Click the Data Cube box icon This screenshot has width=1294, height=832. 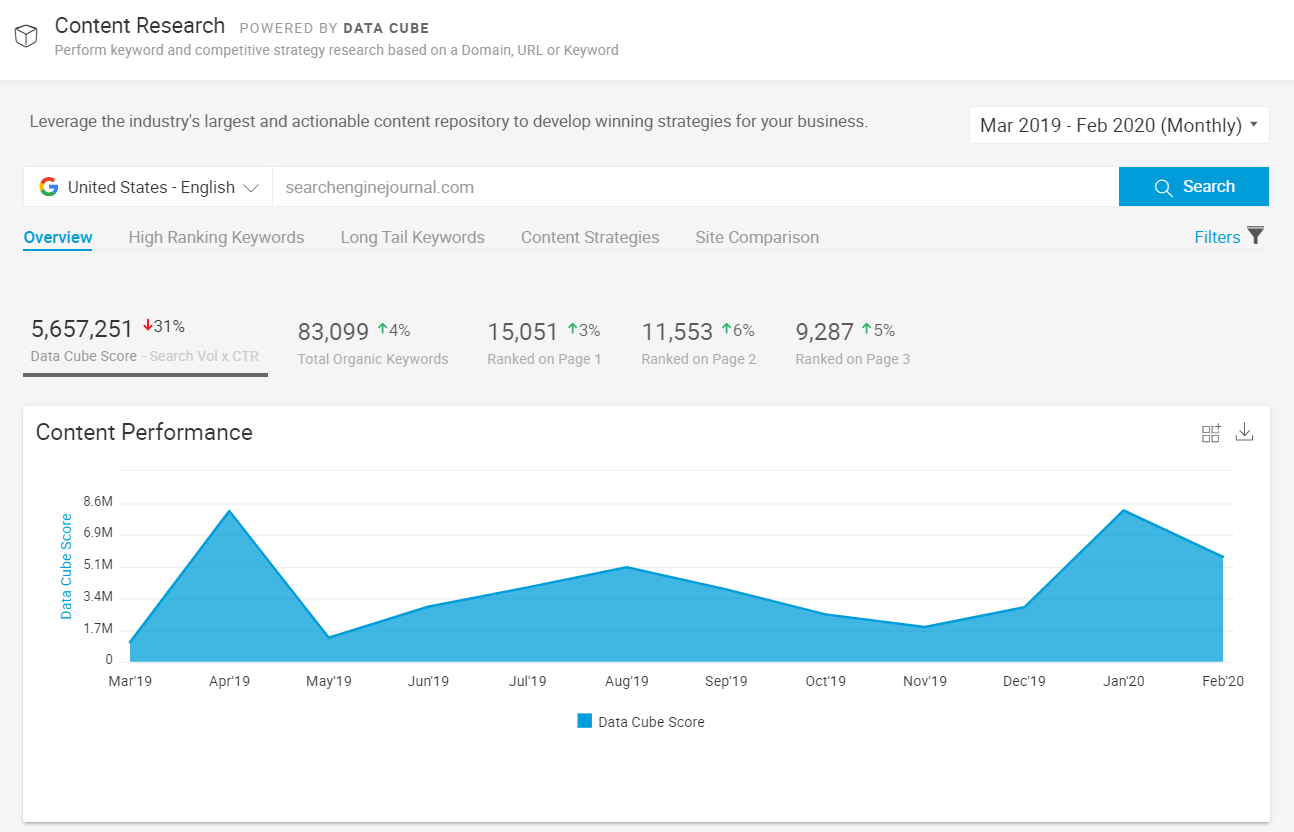pos(26,37)
